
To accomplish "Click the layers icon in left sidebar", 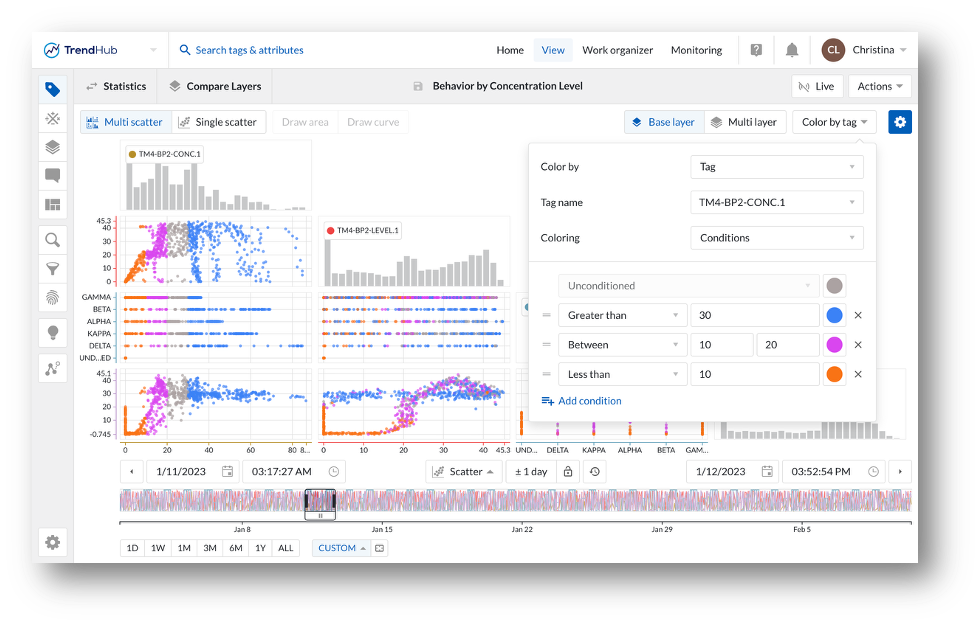I will tap(53, 147).
